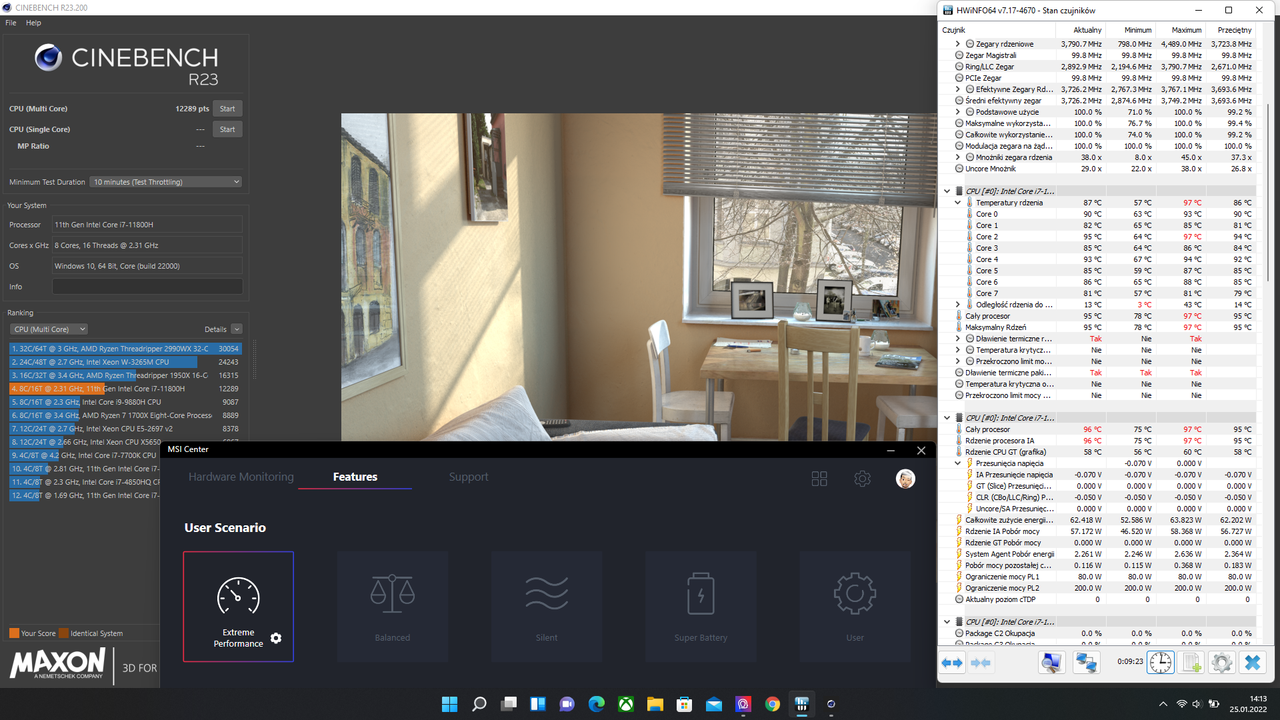This screenshot has height=720, width=1280.
Task: Select User gear scenario icon
Action: (855, 594)
